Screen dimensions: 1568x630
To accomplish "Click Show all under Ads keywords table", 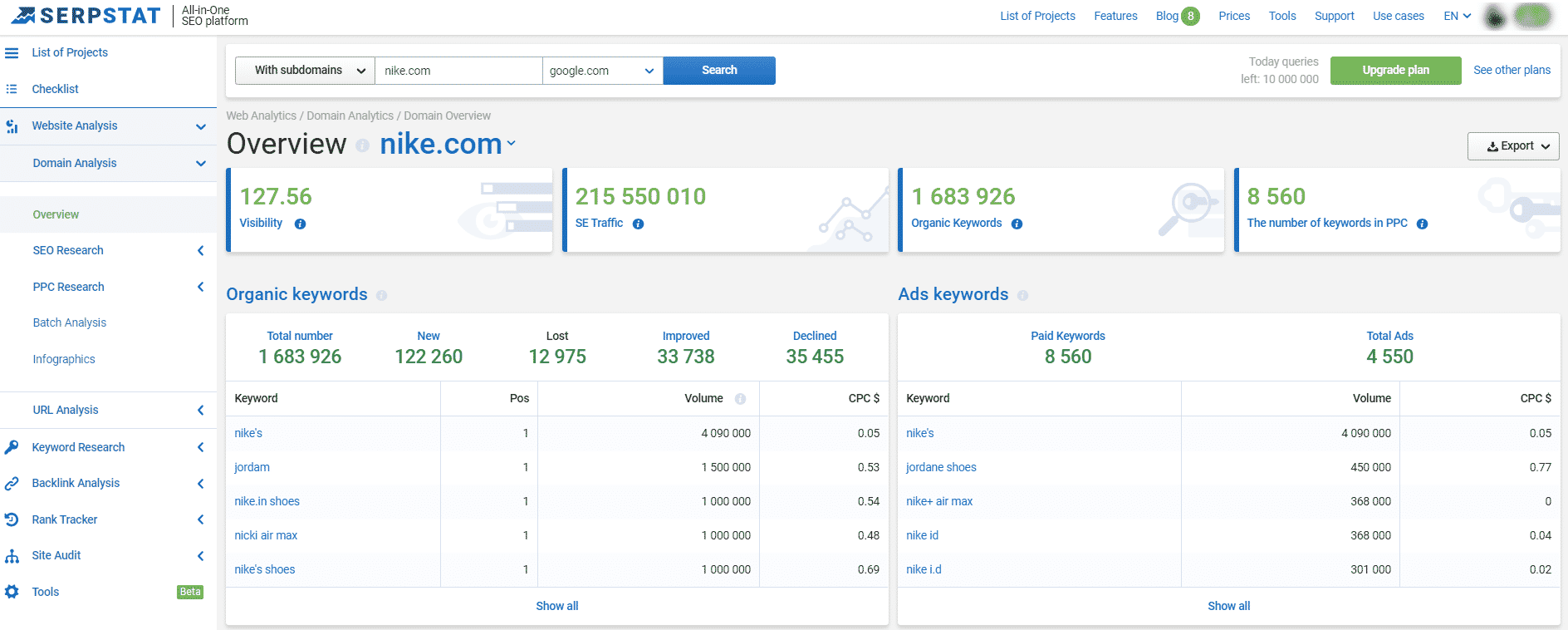I will [x=1228, y=606].
